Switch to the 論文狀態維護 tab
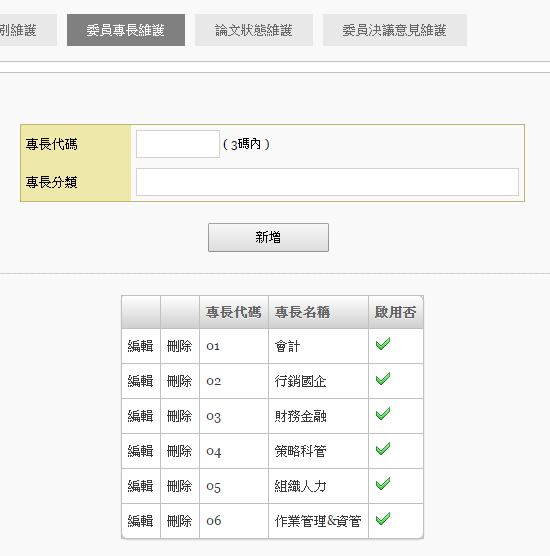 pyautogui.click(x=254, y=30)
